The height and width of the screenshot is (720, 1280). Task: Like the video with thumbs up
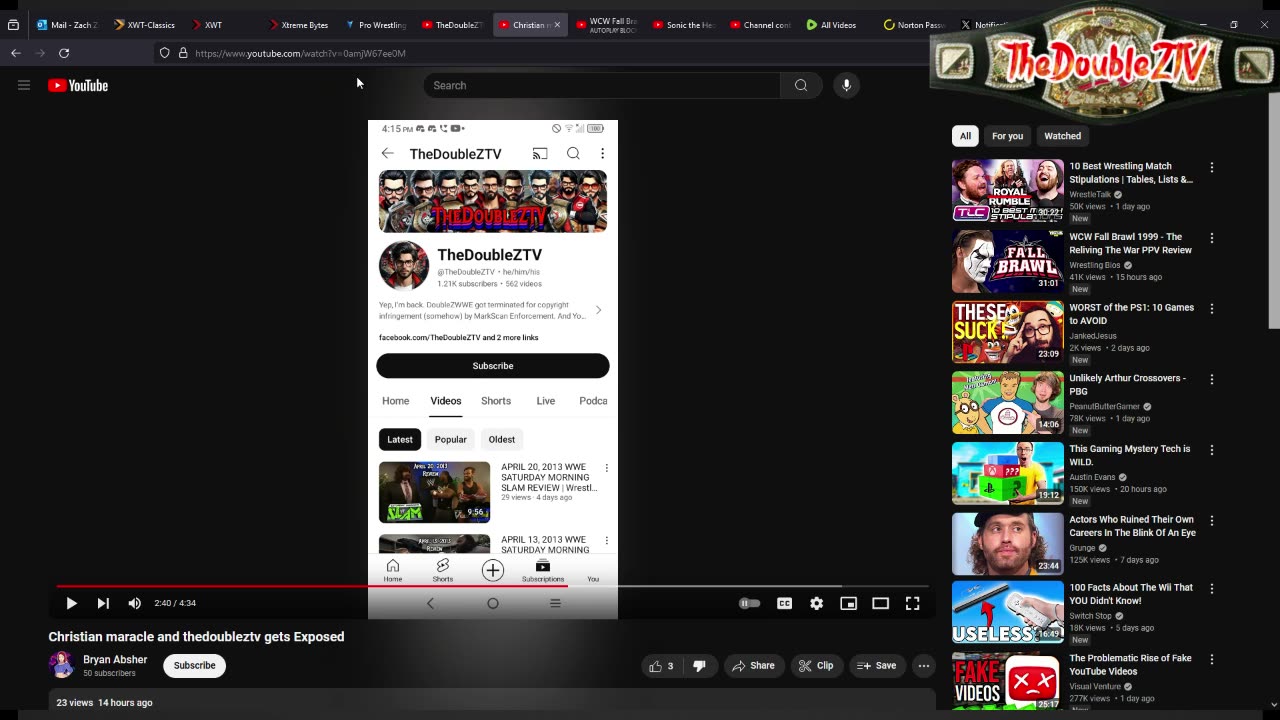tap(662, 665)
